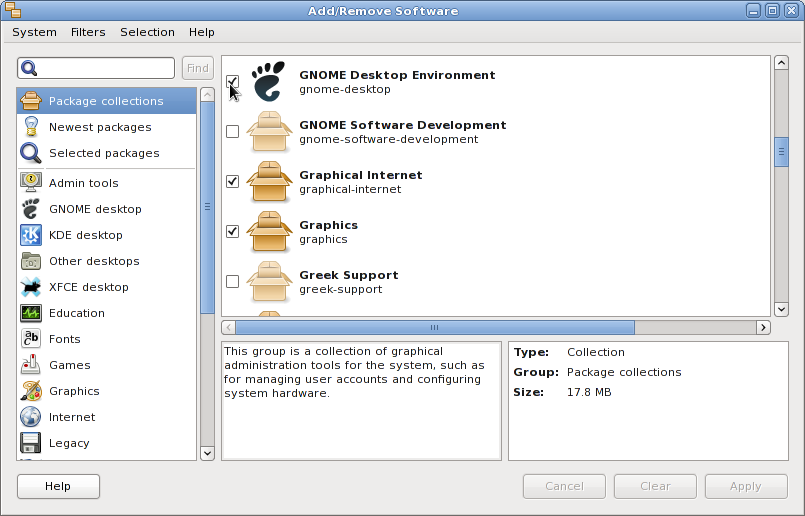Click the Apply button
The image size is (805, 516).
pyautogui.click(x=746, y=486)
